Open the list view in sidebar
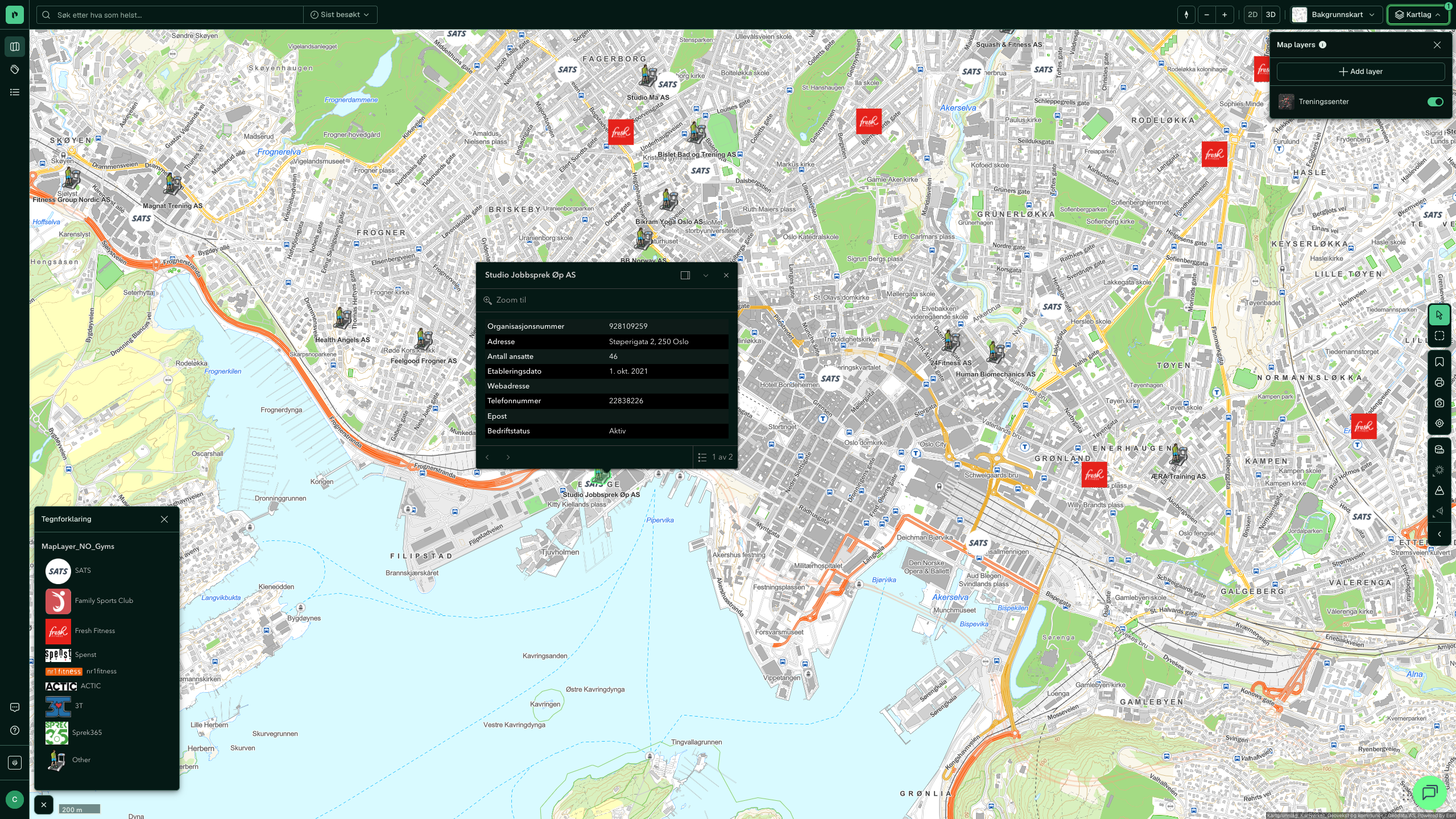Viewport: 1456px width, 819px height. [15, 92]
